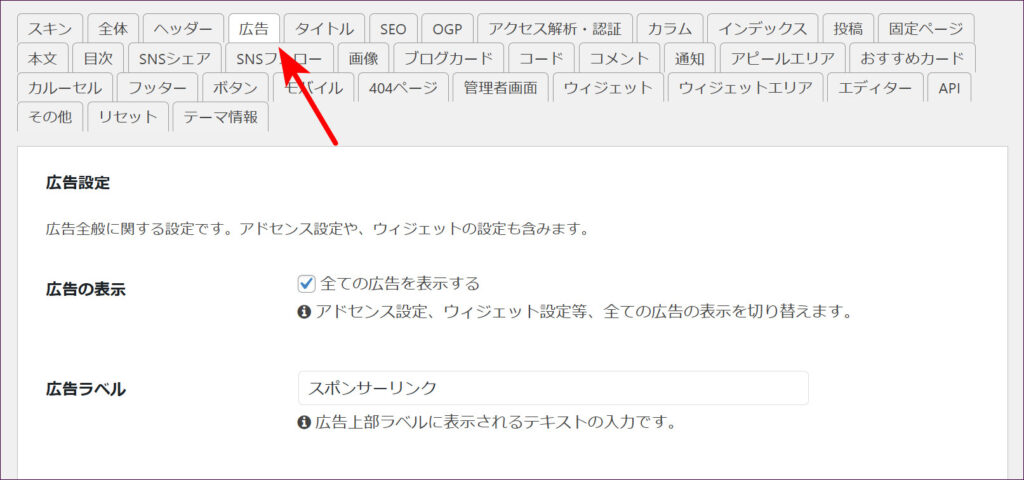Open the OGP settings tab

pos(447,29)
